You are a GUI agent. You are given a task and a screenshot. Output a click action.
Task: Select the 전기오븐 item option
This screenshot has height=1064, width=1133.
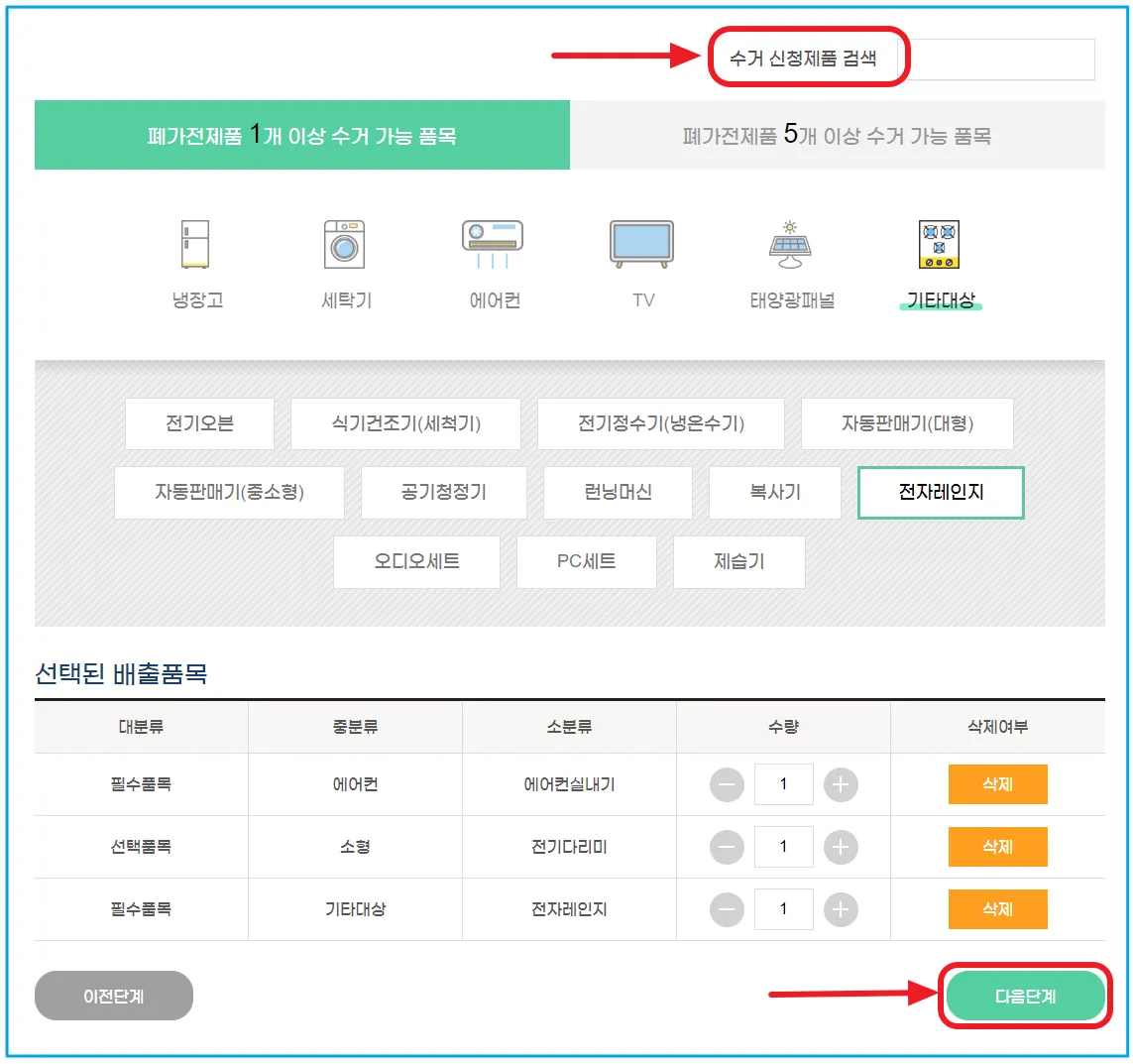(199, 423)
